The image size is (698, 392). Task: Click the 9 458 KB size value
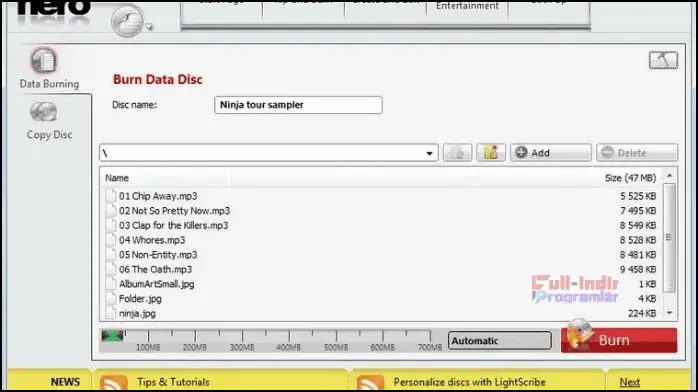click(638, 269)
